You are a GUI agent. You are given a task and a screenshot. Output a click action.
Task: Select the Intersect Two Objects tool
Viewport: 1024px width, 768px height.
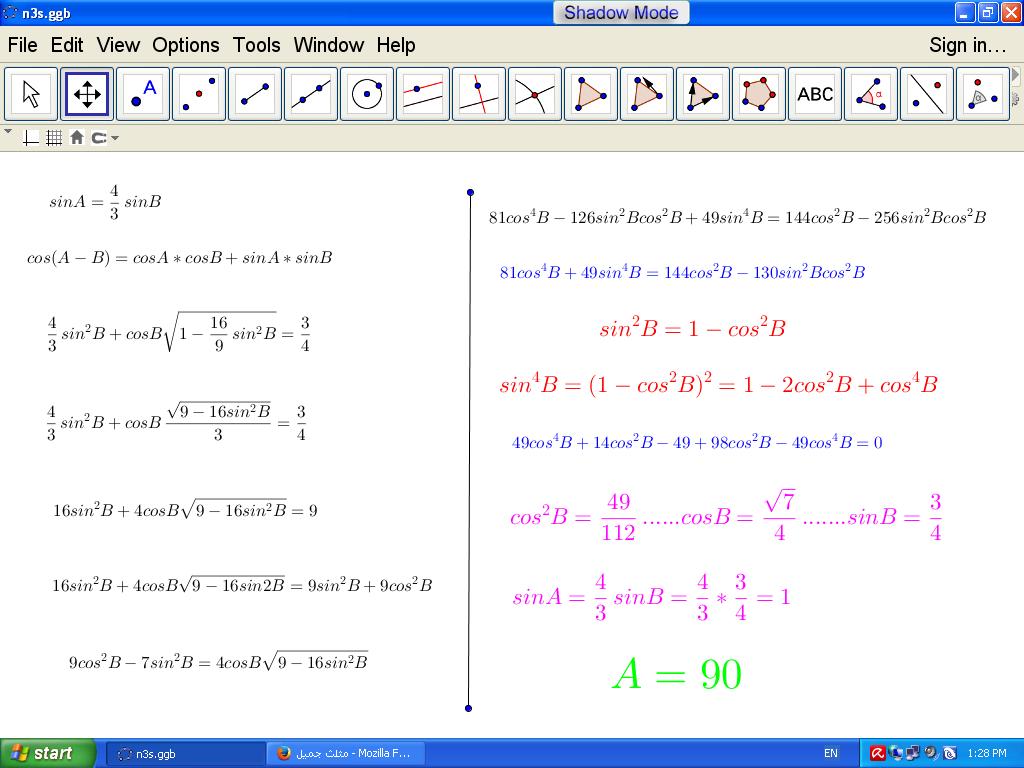pos(535,94)
